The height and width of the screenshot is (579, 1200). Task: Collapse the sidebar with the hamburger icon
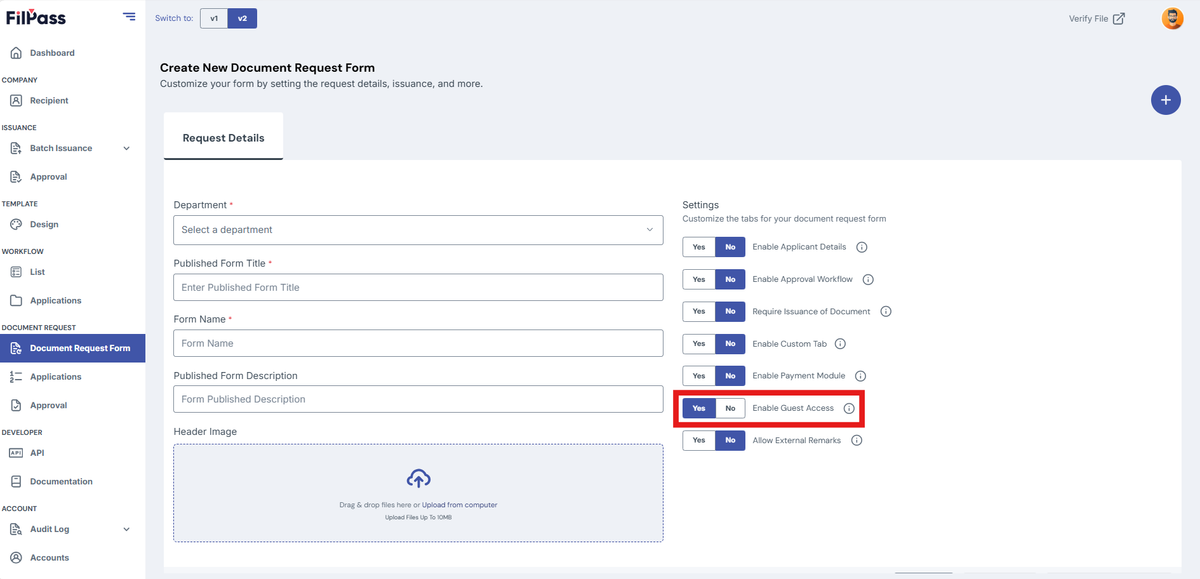point(129,16)
